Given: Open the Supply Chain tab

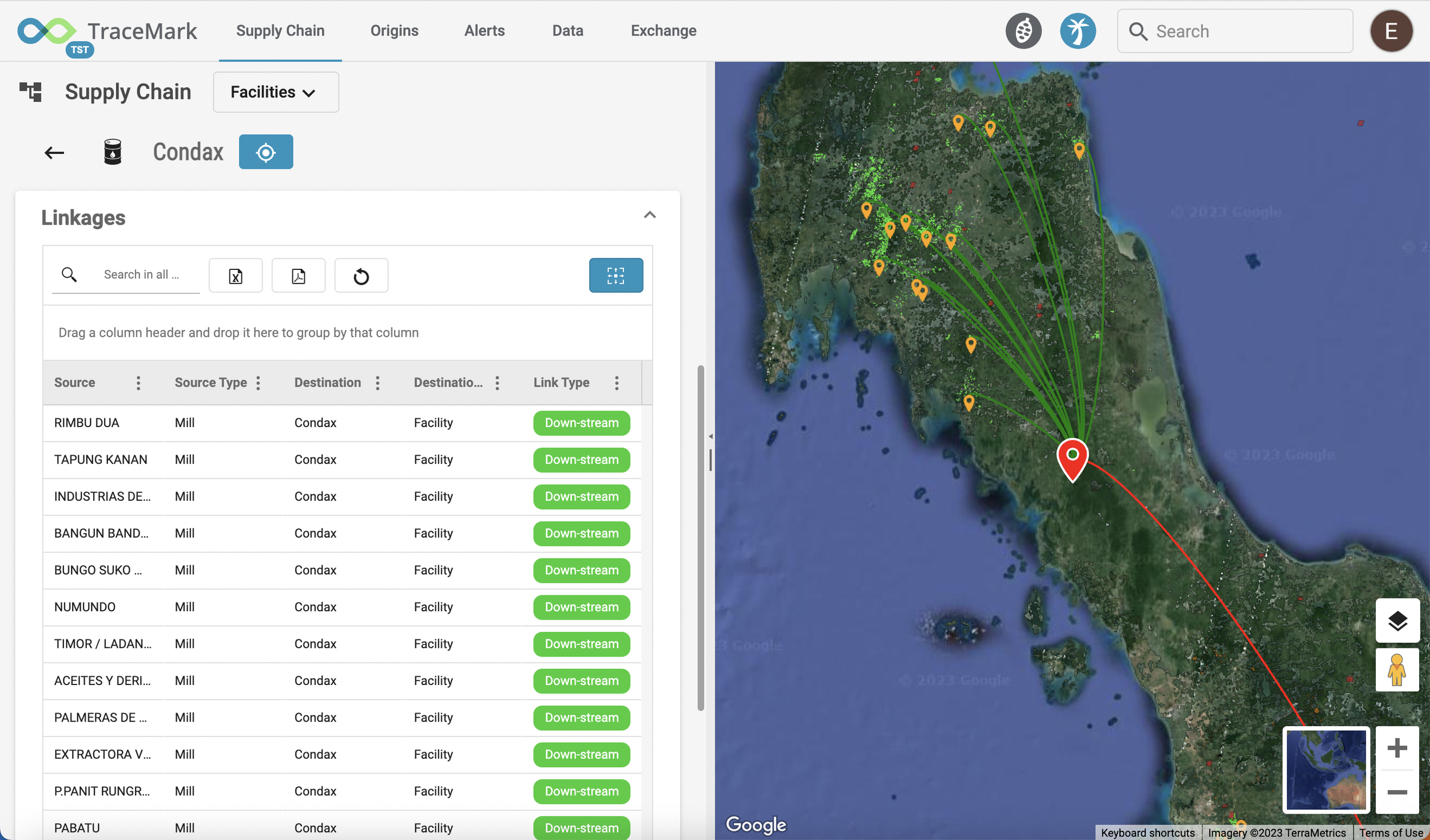Looking at the screenshot, I should coord(280,31).
